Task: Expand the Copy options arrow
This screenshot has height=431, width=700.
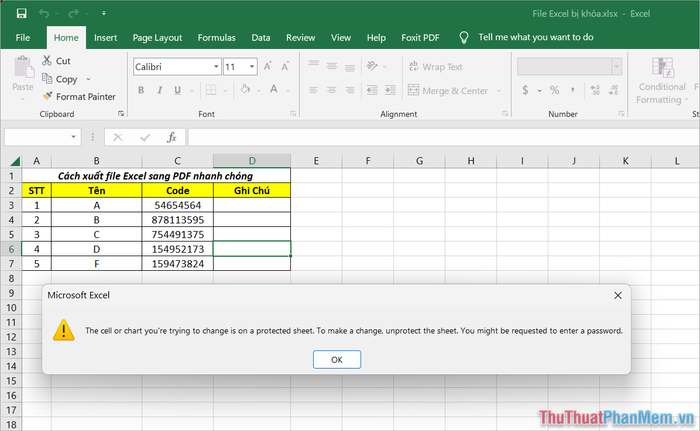Action: (x=88, y=79)
